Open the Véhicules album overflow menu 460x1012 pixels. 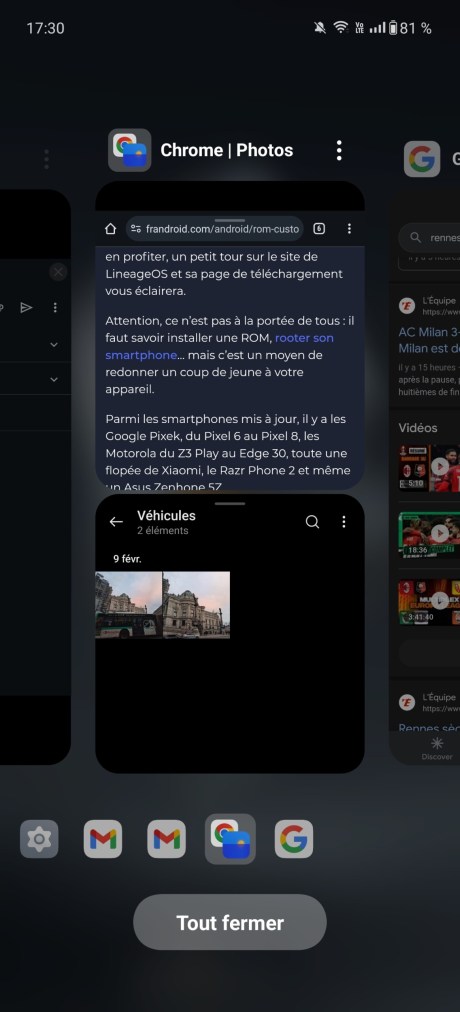pos(344,522)
